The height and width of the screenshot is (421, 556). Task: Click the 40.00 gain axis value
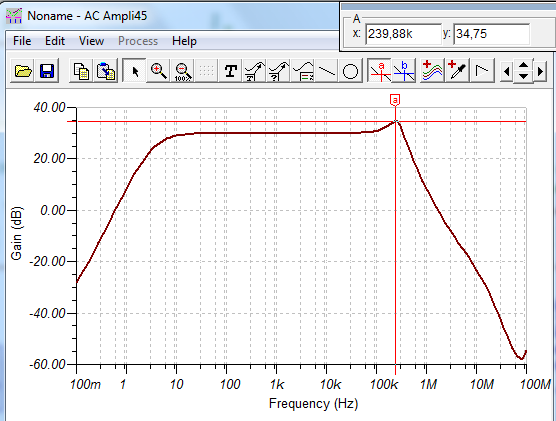(49, 107)
